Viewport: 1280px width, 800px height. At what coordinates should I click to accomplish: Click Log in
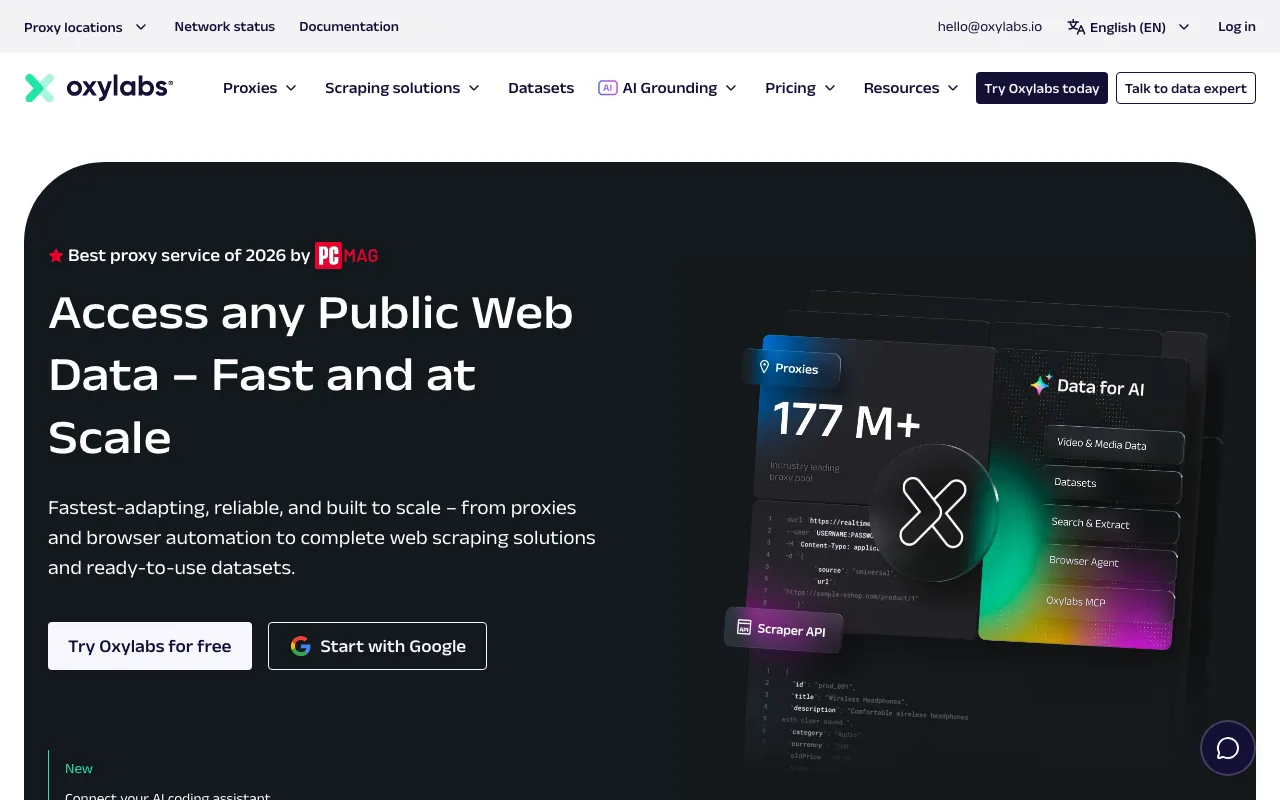(1237, 27)
